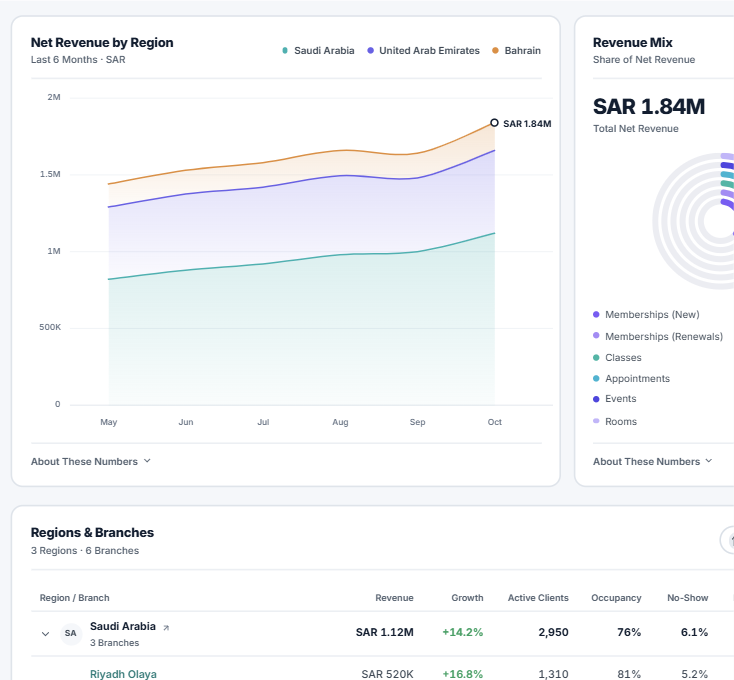Click Saudi Arabia occupancy value 76%
The height and width of the screenshot is (680, 734).
629,632
